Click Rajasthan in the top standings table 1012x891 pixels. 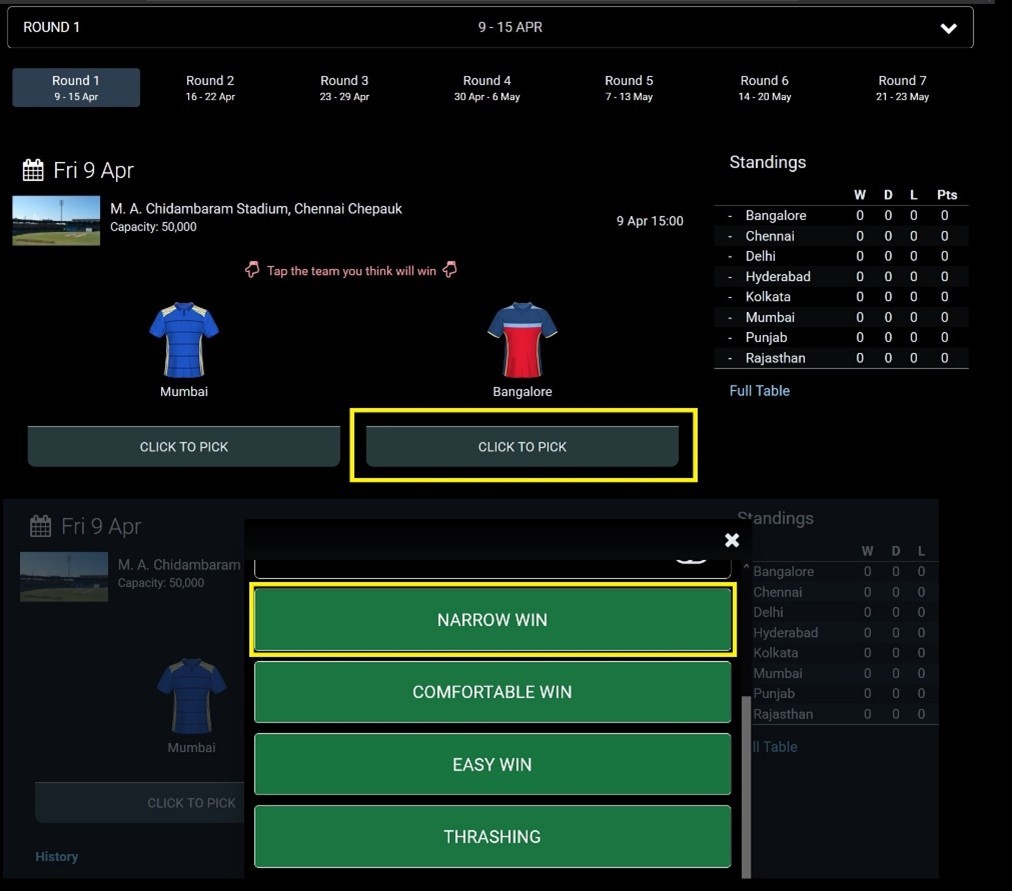click(775, 358)
